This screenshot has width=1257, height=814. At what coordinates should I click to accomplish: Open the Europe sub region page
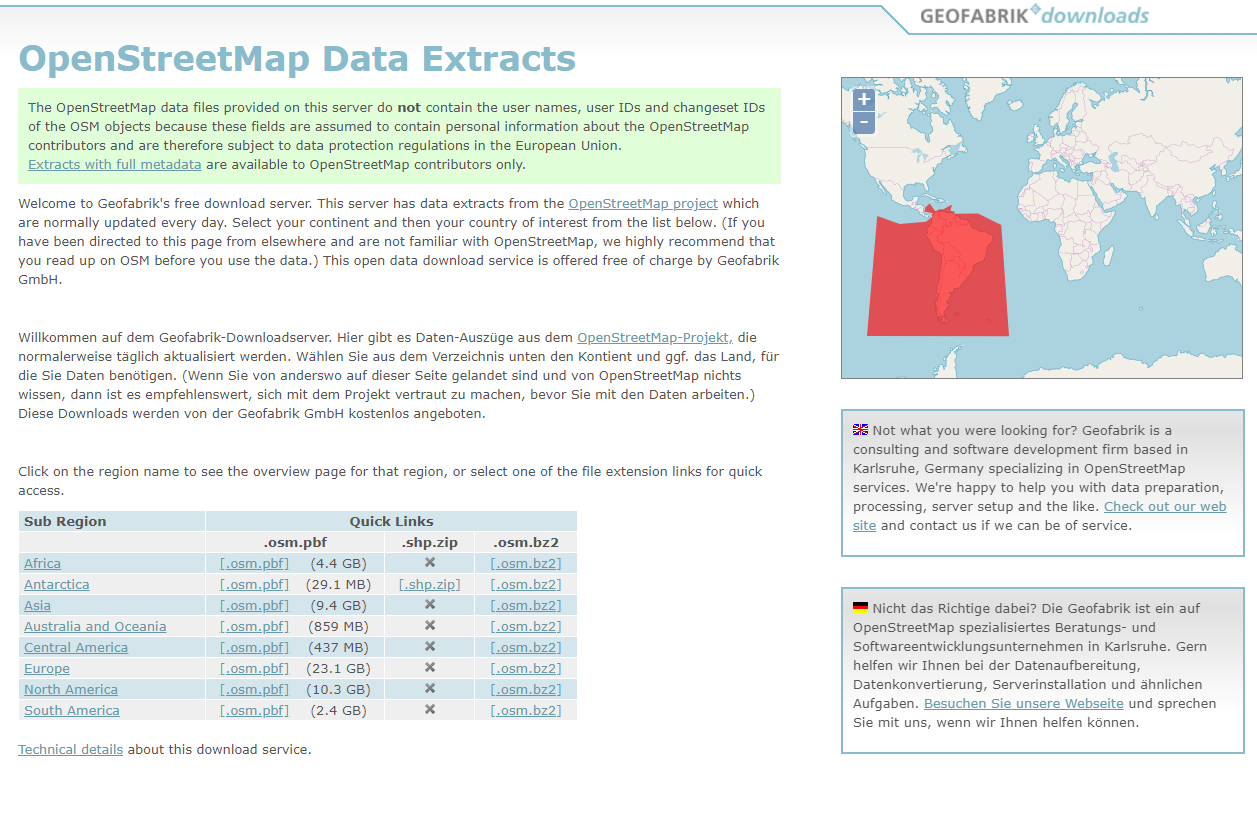47,669
